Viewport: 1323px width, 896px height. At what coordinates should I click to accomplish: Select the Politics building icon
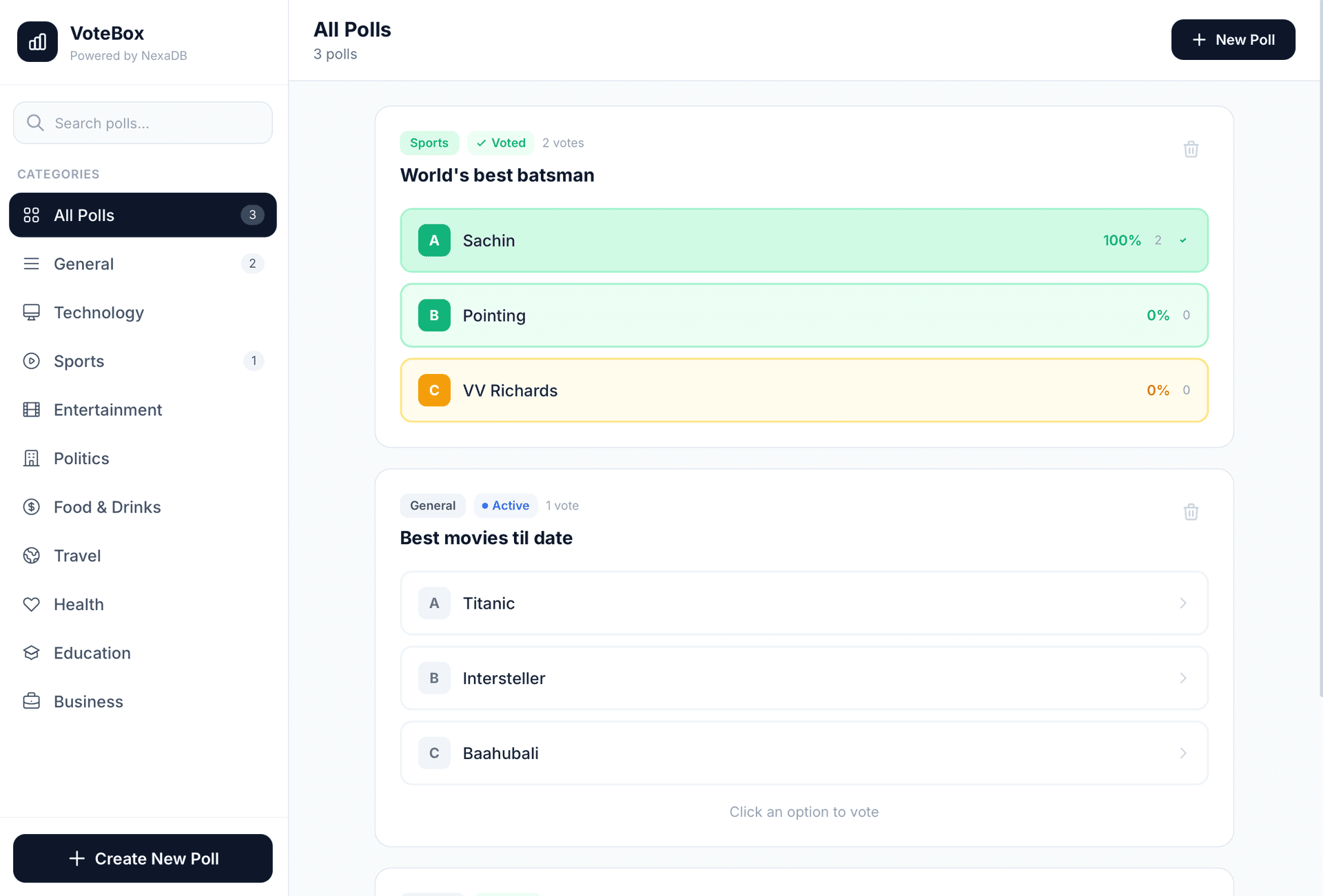tap(32, 458)
